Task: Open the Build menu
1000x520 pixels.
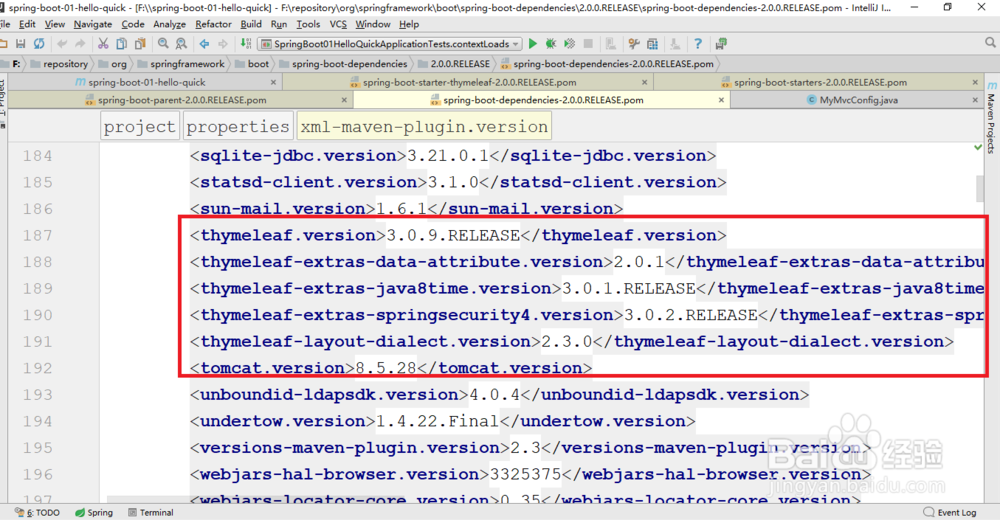Action: tap(251, 24)
